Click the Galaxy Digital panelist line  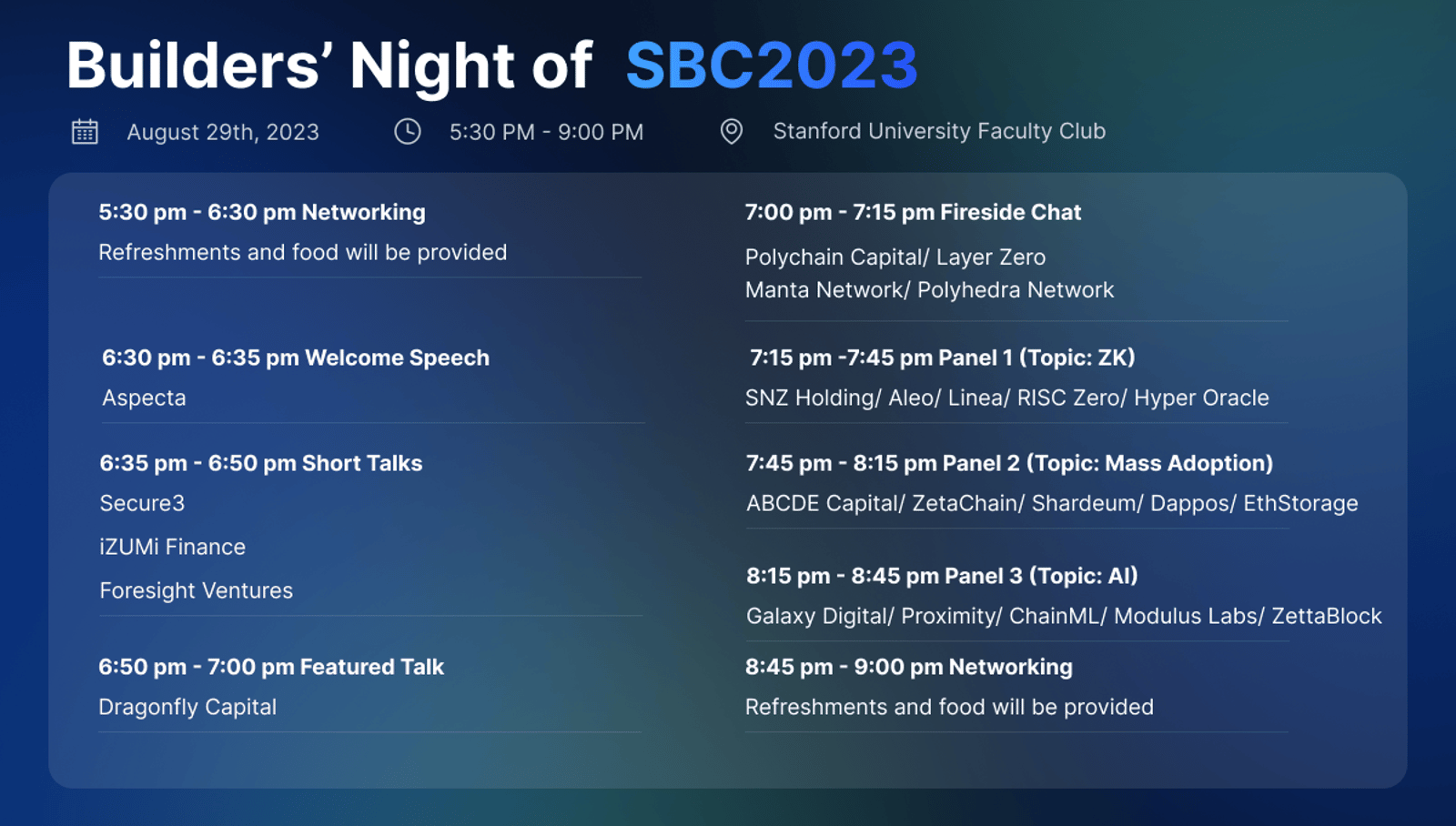[x=1064, y=616]
